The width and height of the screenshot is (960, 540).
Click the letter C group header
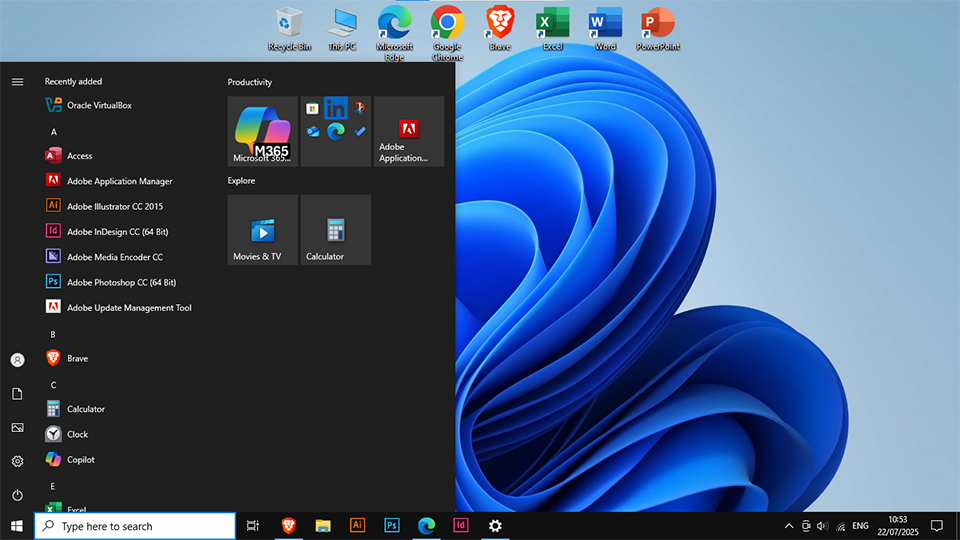(53, 385)
